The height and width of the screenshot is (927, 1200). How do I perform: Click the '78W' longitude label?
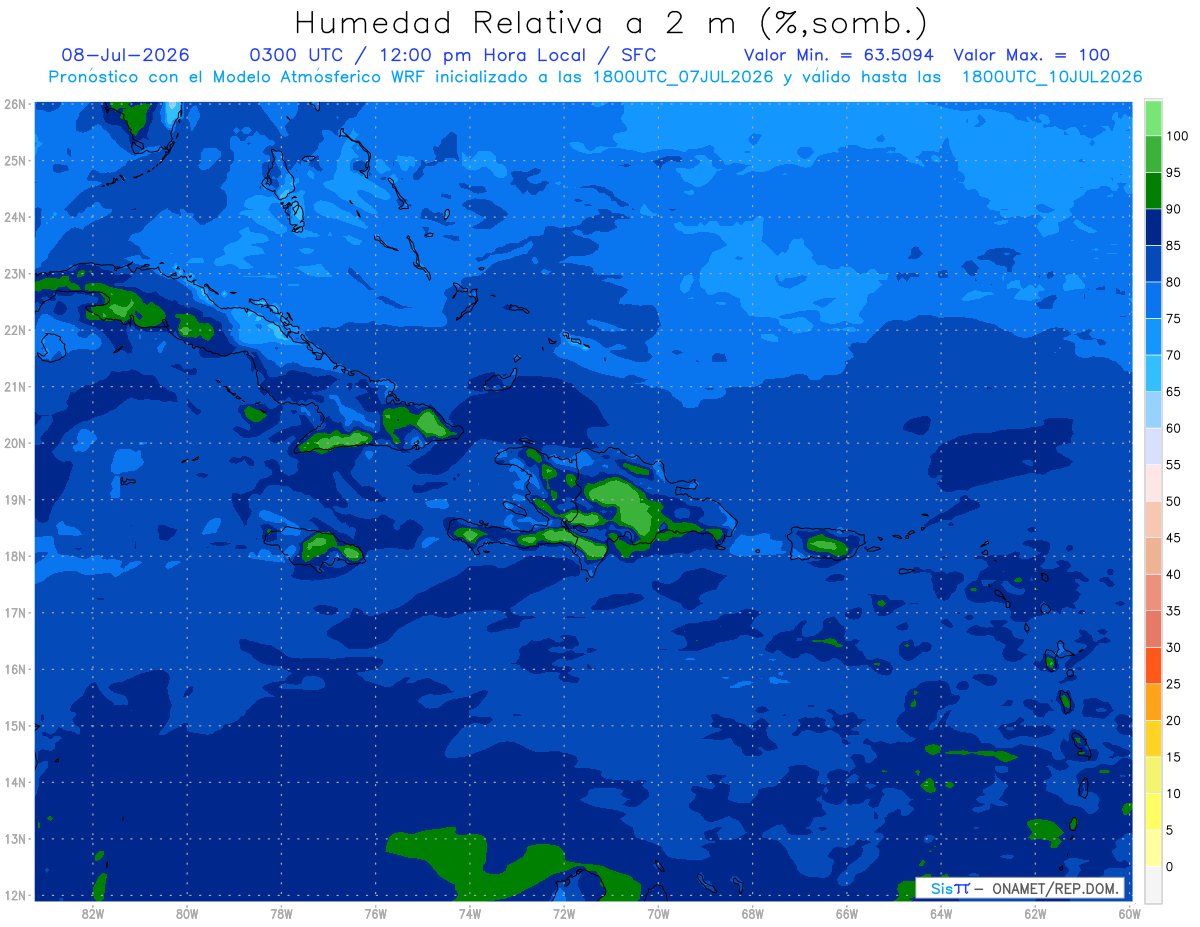(281, 913)
